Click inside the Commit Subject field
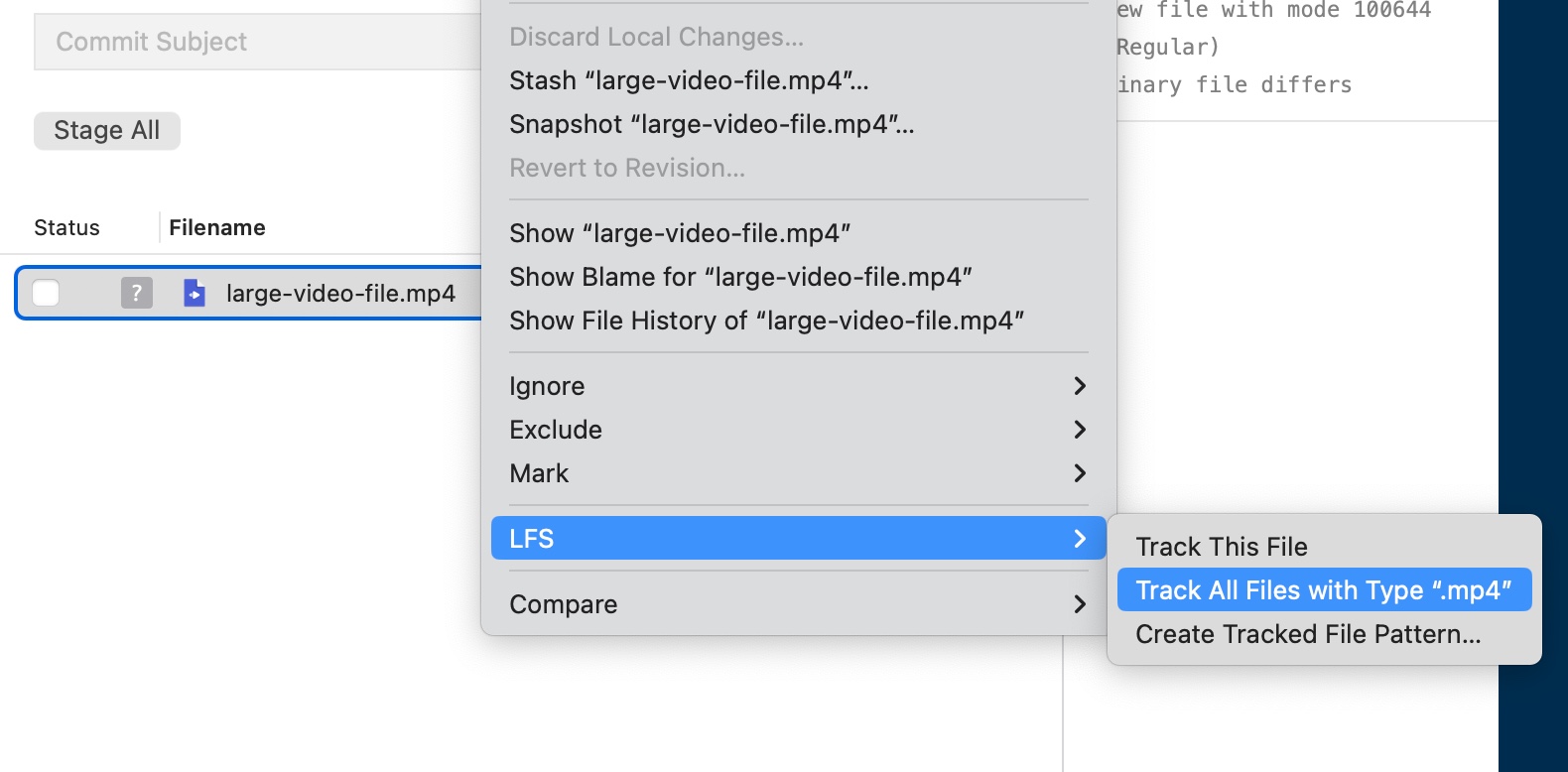This screenshot has width=1568, height=772. pos(248,41)
